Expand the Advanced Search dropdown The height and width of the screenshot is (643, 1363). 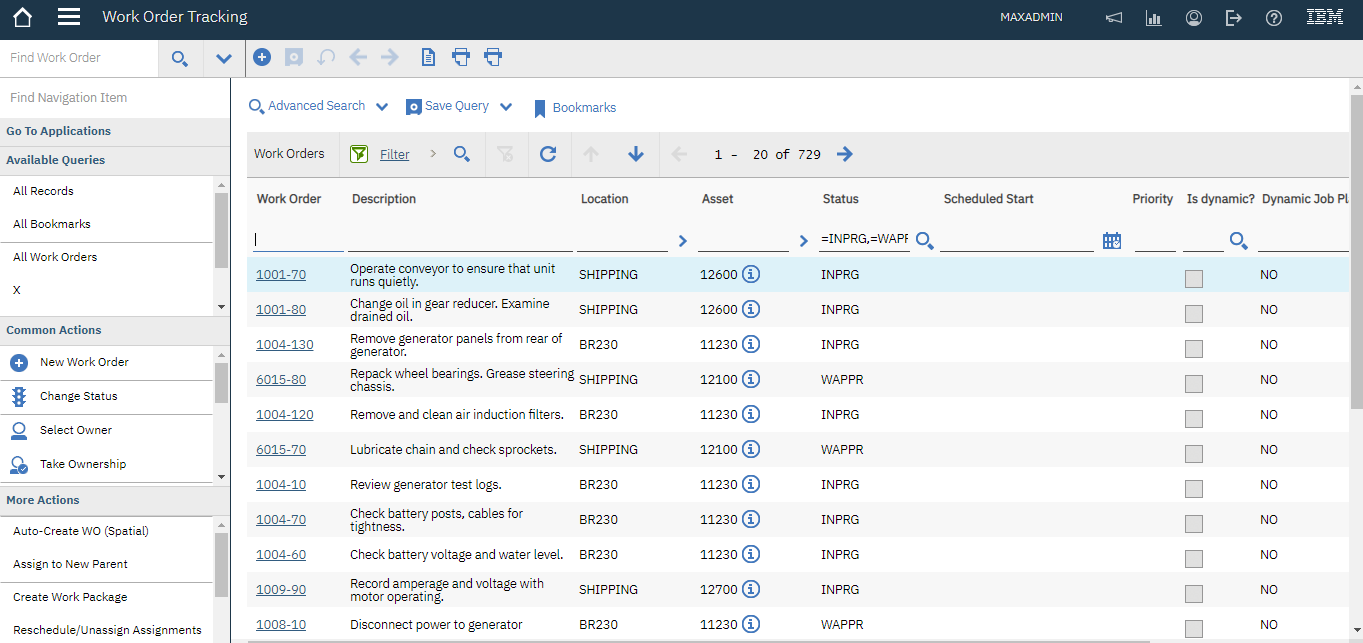point(383,105)
